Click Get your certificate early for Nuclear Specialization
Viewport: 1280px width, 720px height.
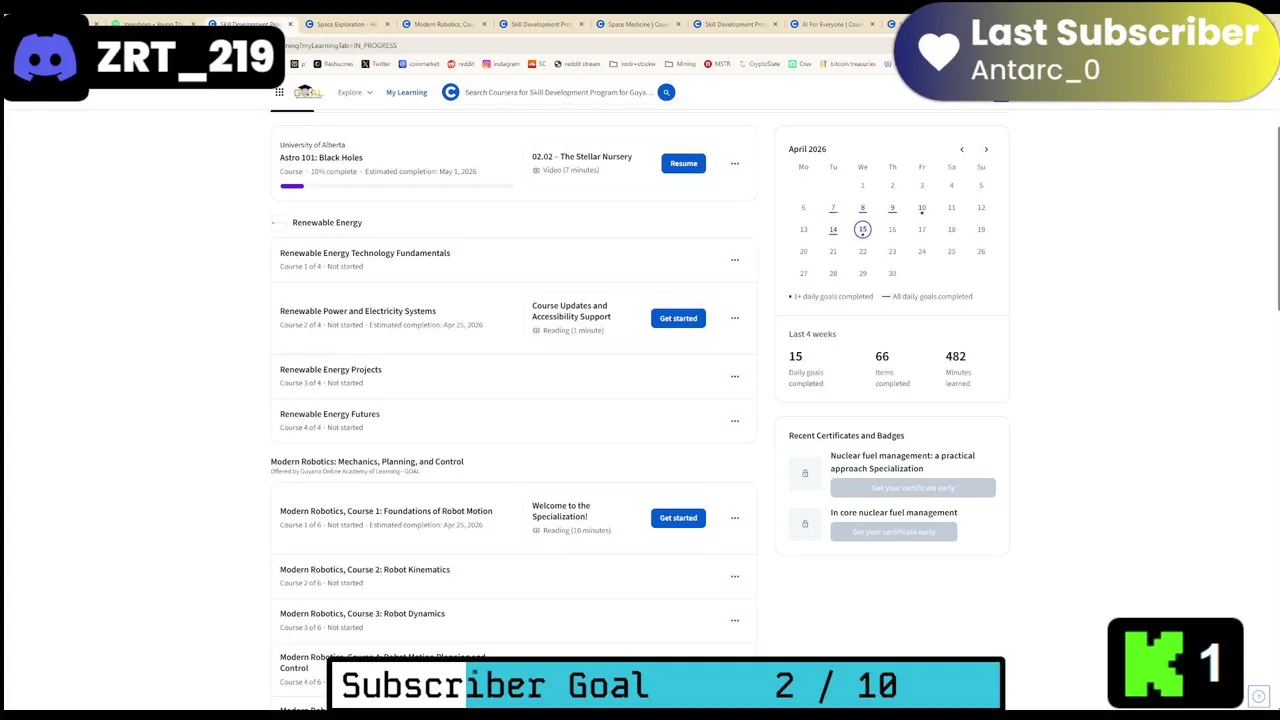(x=913, y=488)
